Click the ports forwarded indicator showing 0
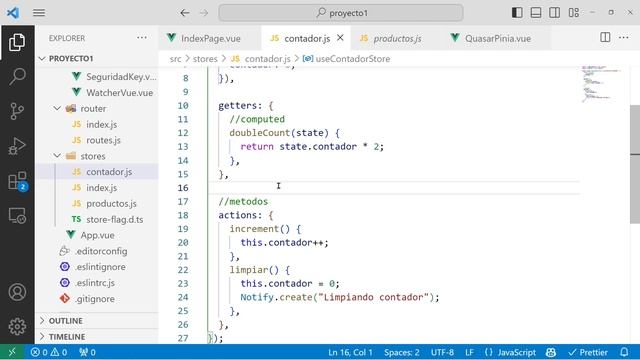 [87, 352]
